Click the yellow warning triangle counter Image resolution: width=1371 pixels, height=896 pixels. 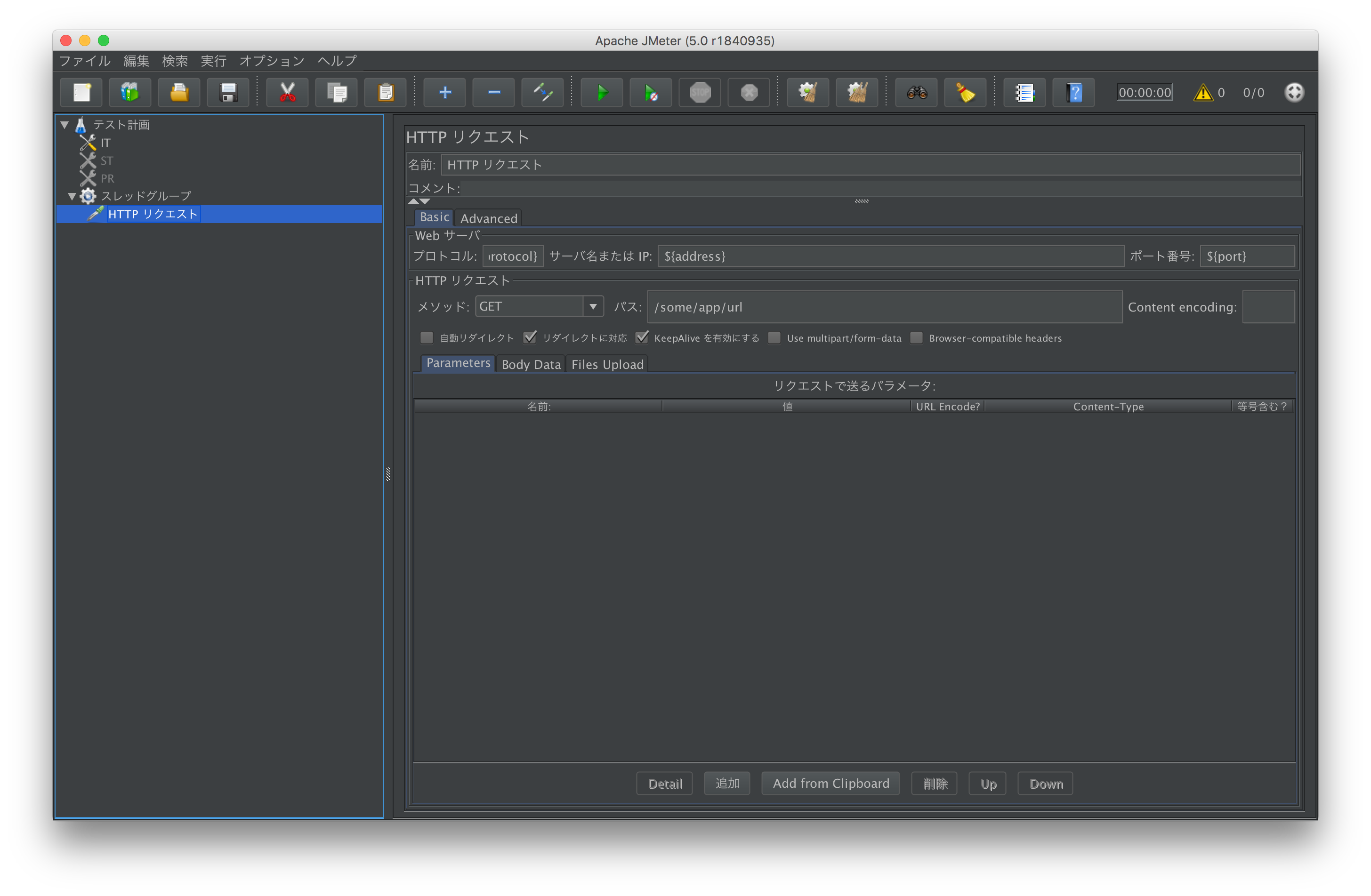point(1204,92)
